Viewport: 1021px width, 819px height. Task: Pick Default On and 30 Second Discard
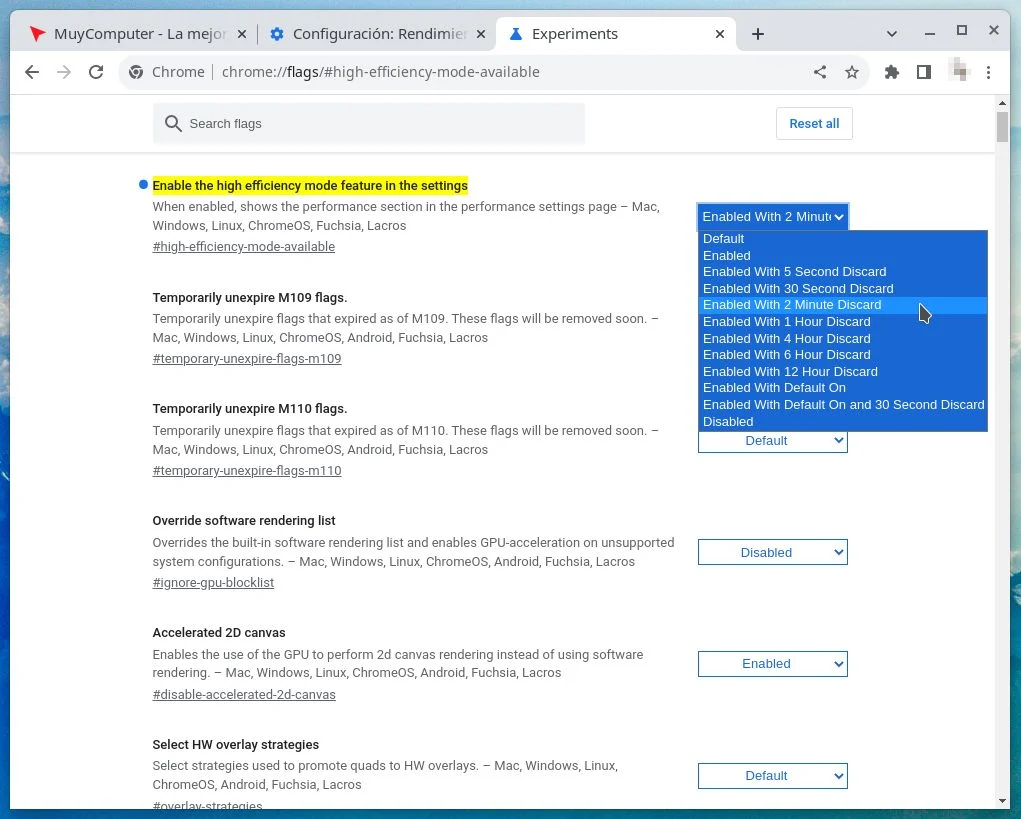coord(843,405)
